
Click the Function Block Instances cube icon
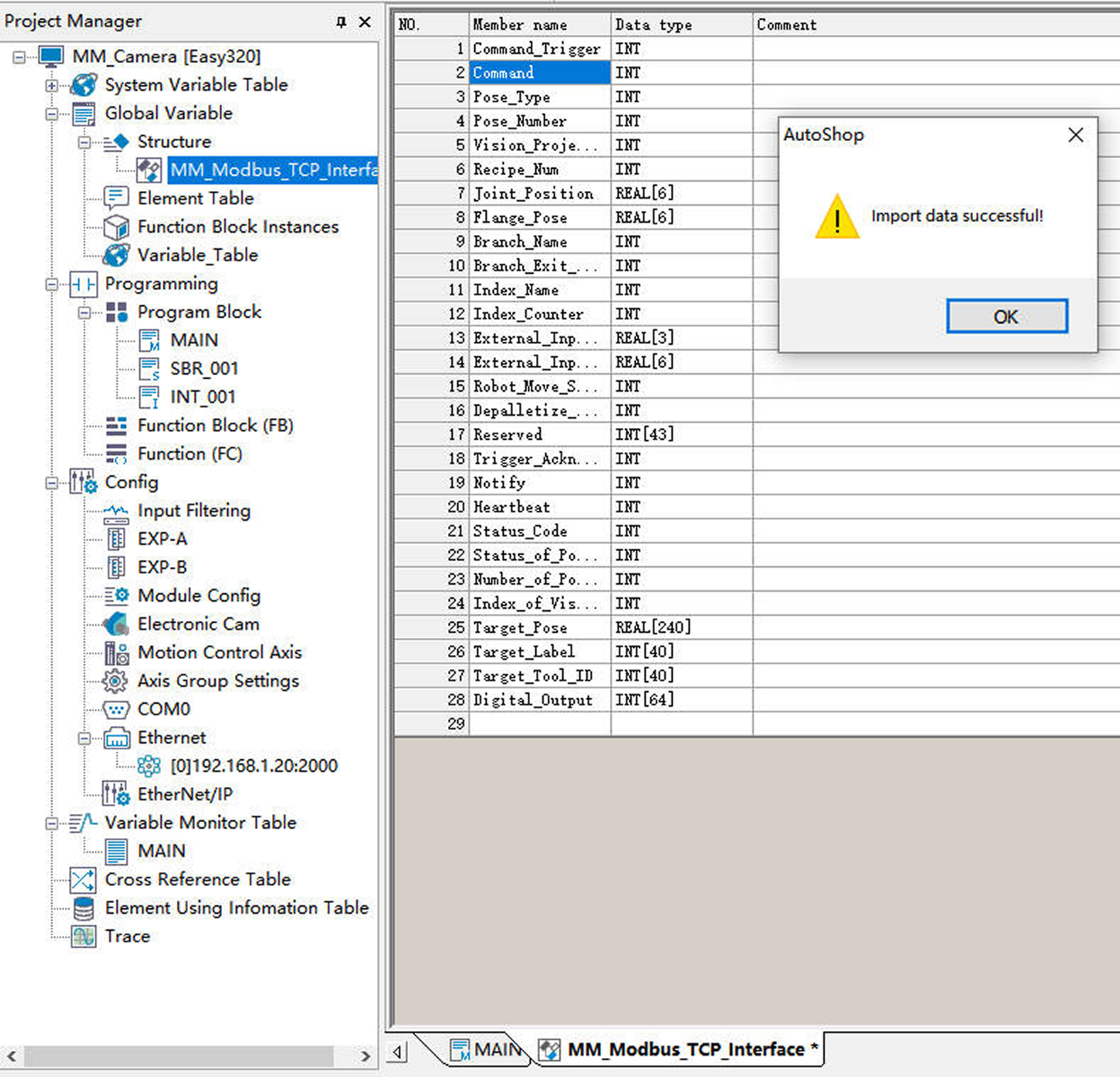pyautogui.click(x=116, y=227)
